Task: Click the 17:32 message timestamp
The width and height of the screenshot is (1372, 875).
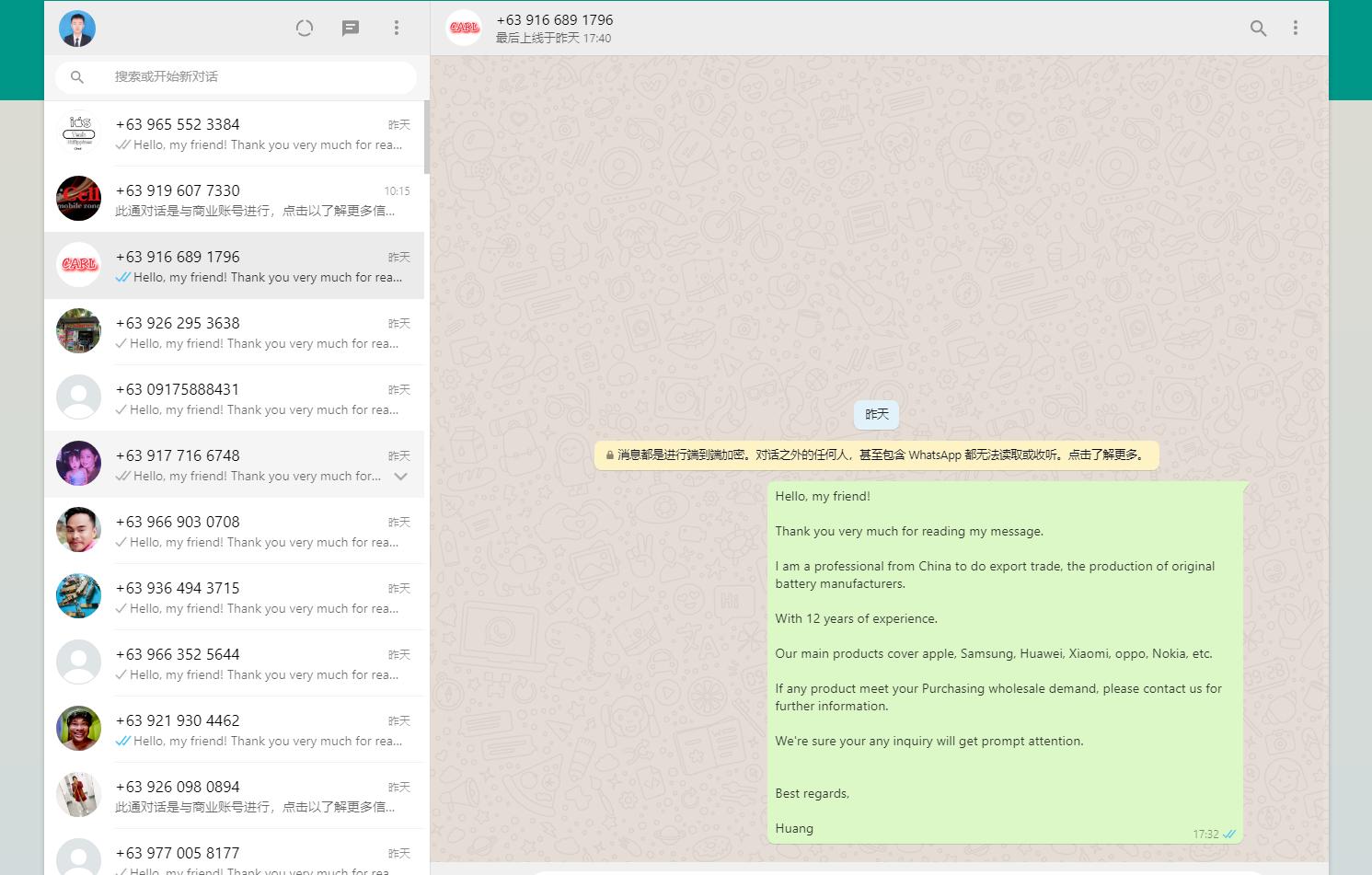Action: [x=1205, y=835]
